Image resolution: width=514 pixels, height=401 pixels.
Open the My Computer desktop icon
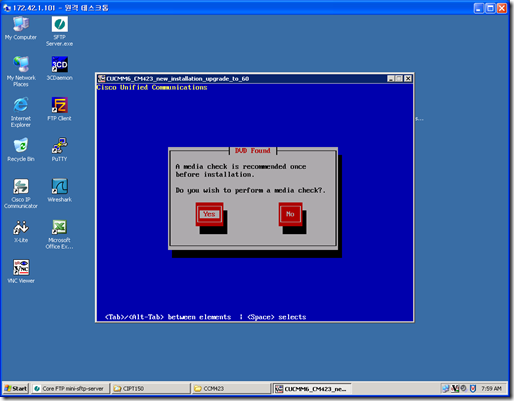(x=21, y=28)
